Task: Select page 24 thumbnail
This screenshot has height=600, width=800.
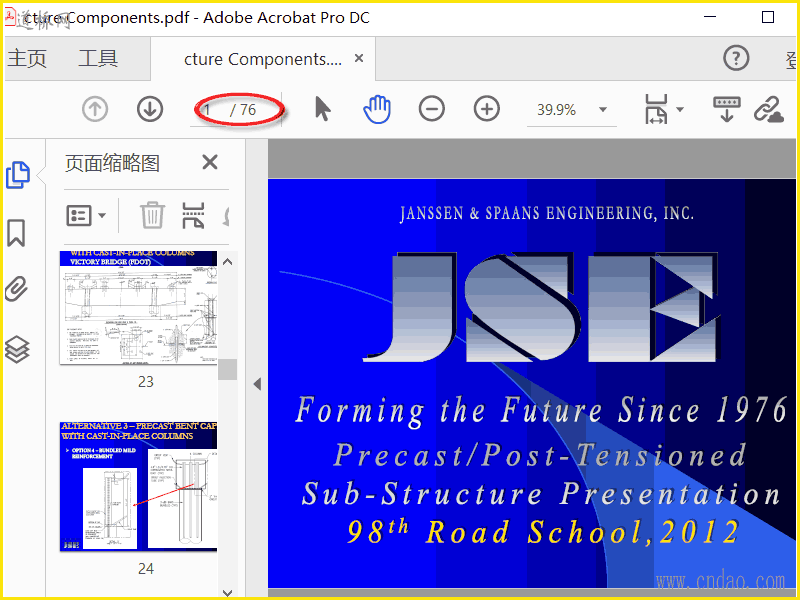Action: point(138,486)
